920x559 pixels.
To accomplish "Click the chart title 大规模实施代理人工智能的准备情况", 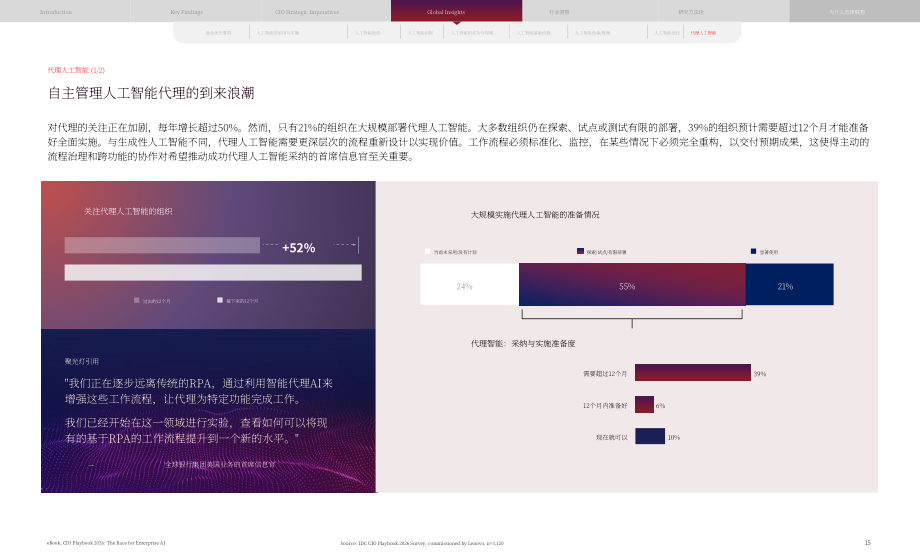I will pos(535,215).
